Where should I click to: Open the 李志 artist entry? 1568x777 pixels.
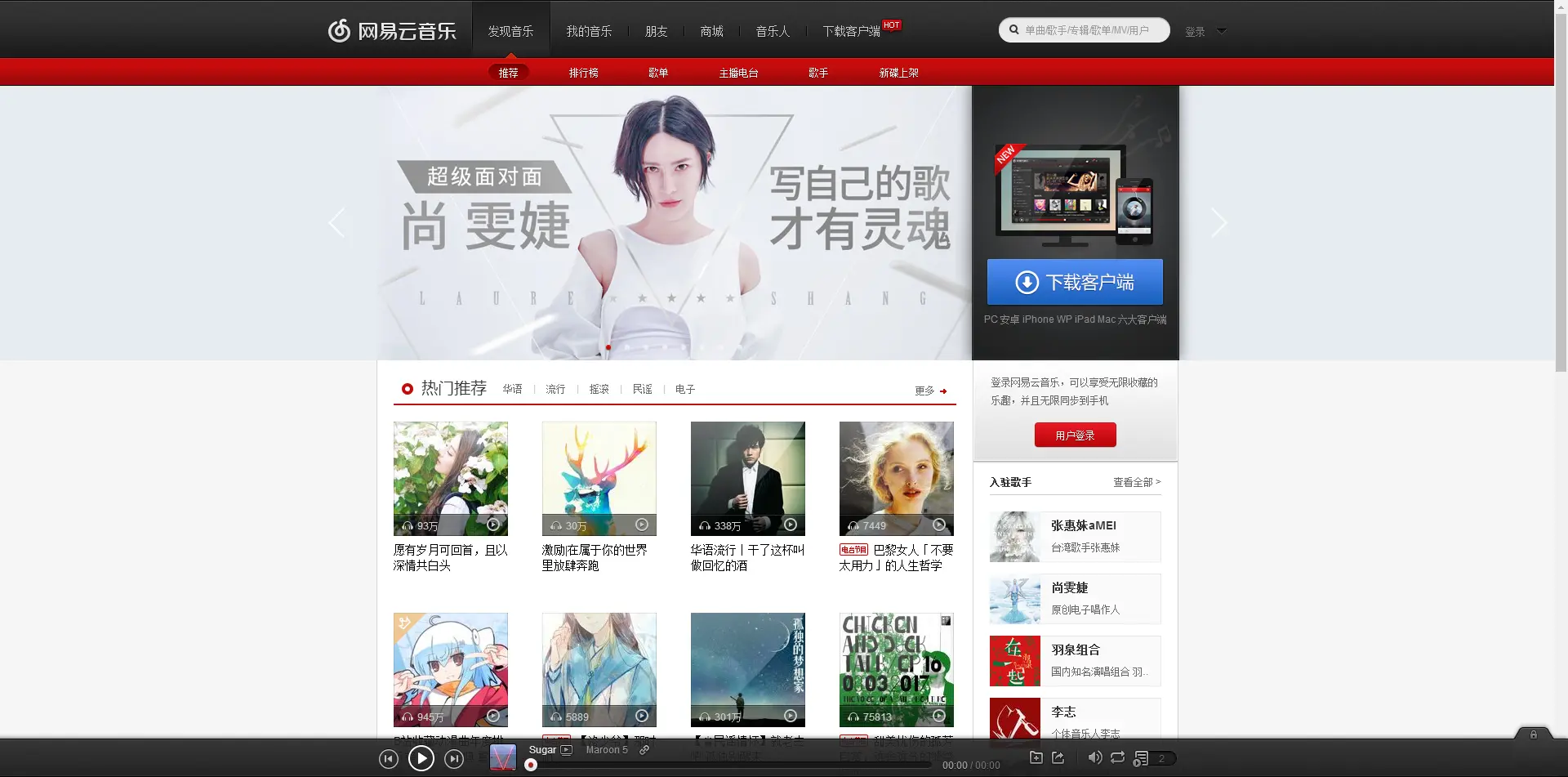1075,719
